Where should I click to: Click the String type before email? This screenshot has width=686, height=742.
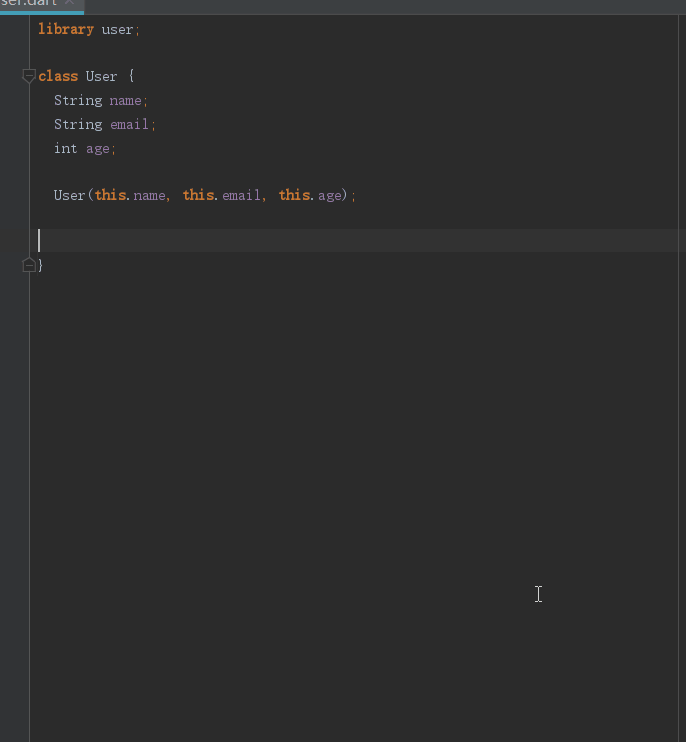tap(78, 124)
